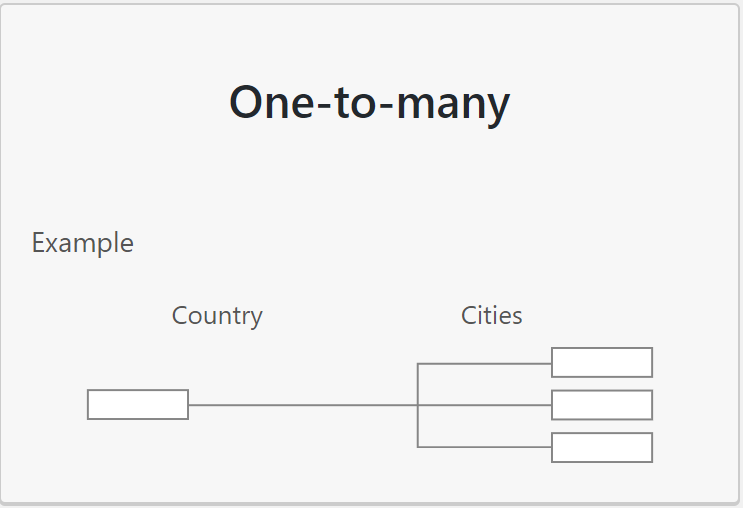Click the line leading to top city box
This screenshot has width=743, height=508.
484,364
